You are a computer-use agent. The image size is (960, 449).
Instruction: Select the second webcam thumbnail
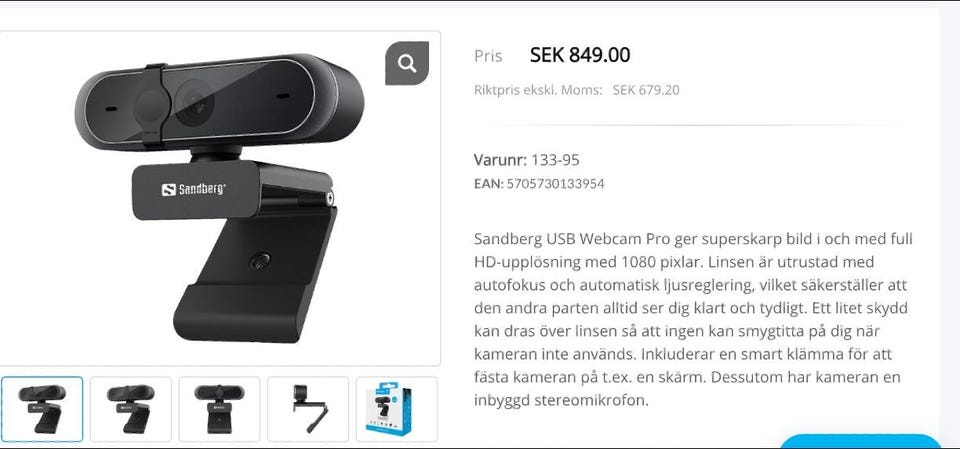pyautogui.click(x=130, y=409)
